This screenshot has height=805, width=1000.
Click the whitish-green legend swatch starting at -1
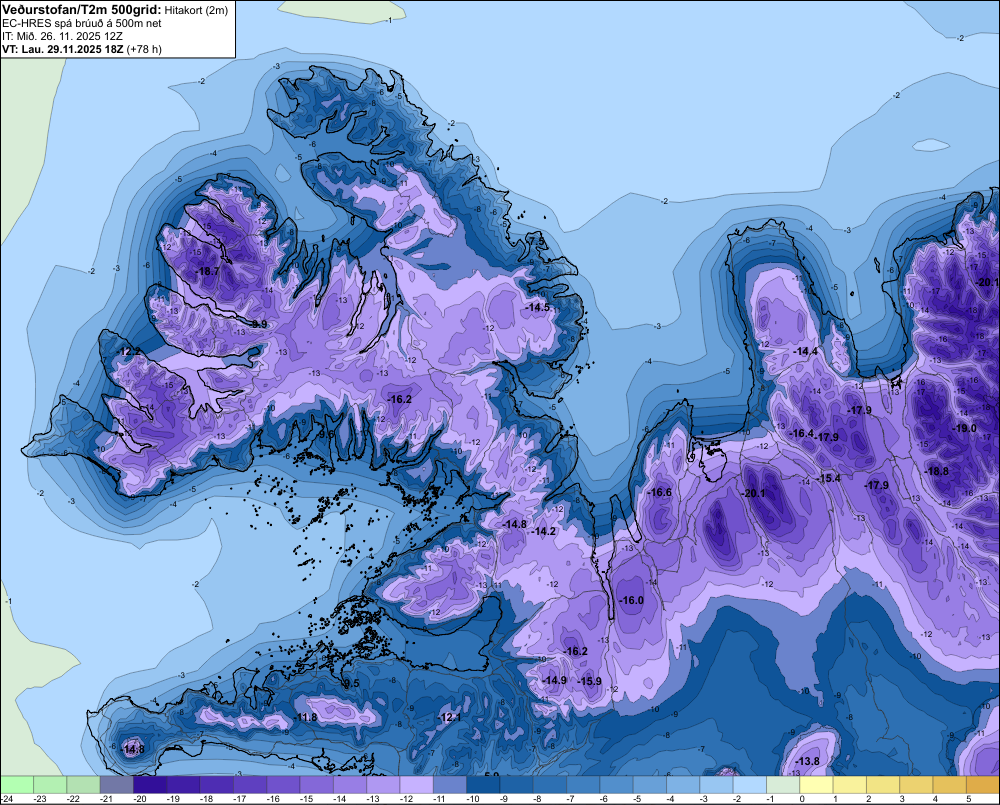click(783, 784)
